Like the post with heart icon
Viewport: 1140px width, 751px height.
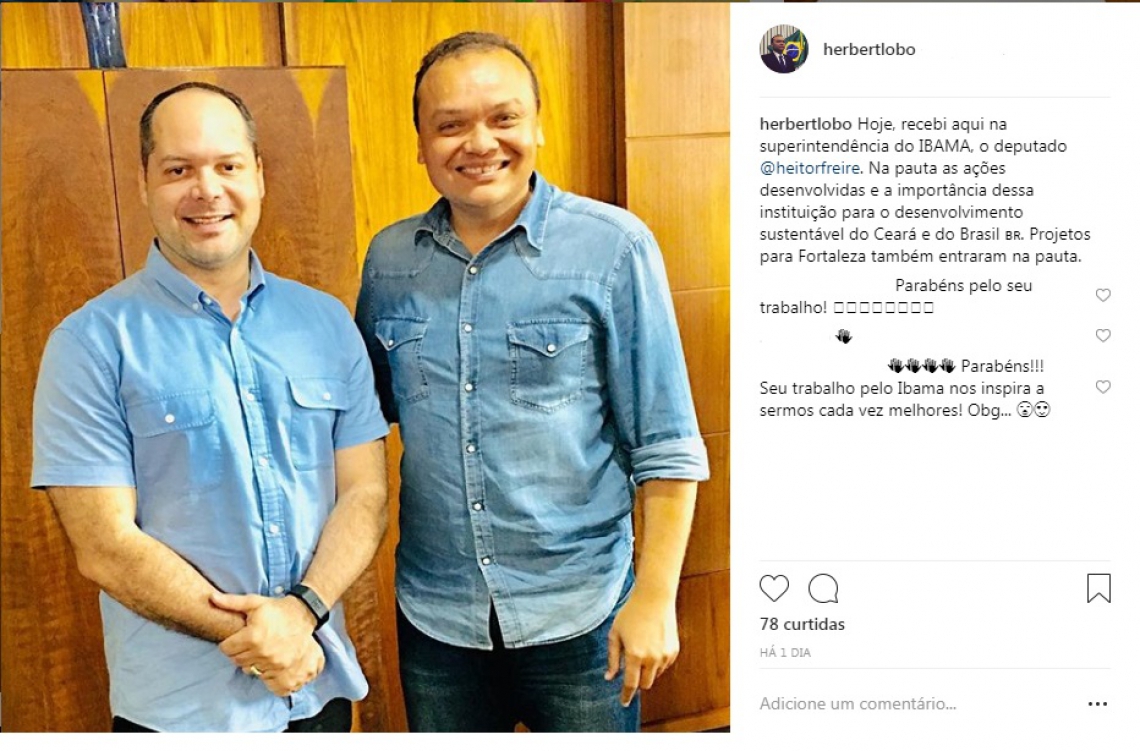pos(774,588)
